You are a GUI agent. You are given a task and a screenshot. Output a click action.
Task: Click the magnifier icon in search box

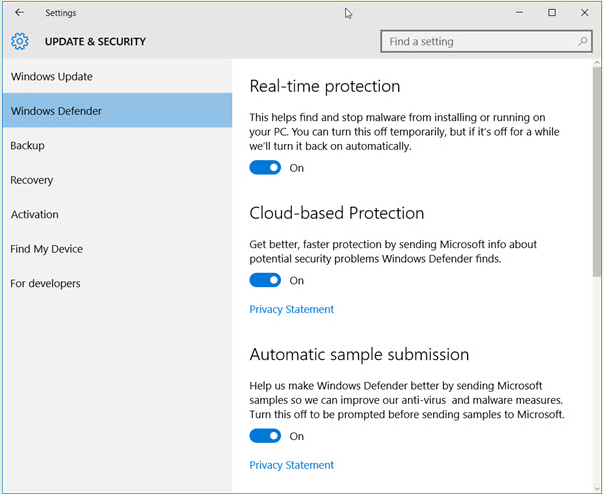(583, 42)
